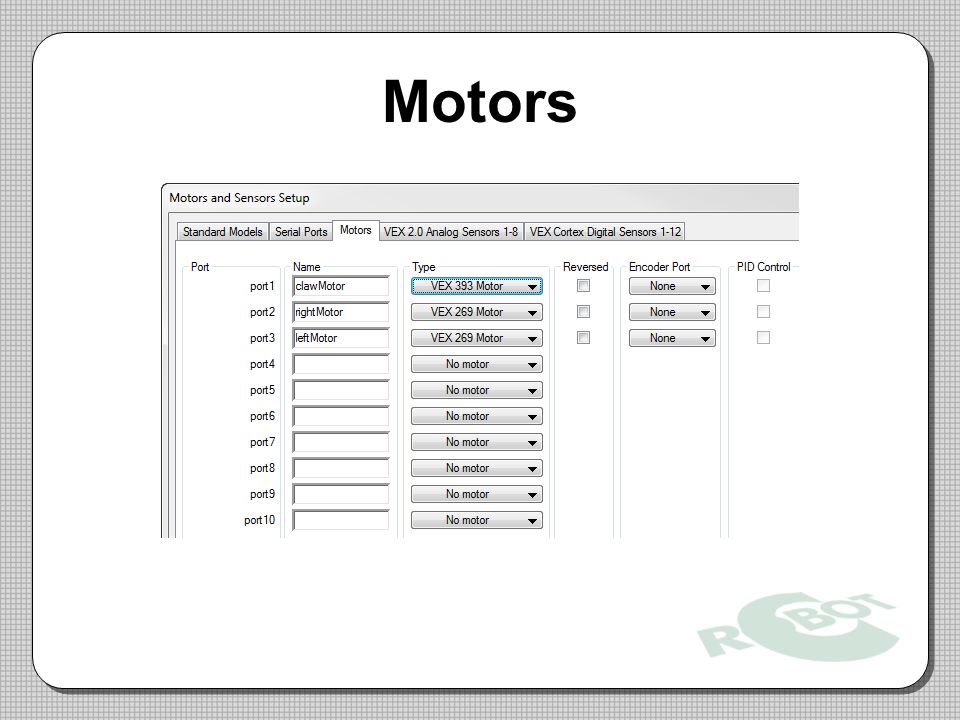960x720 pixels.
Task: Open port1 Encoder Port None dropdown
Action: [672, 286]
